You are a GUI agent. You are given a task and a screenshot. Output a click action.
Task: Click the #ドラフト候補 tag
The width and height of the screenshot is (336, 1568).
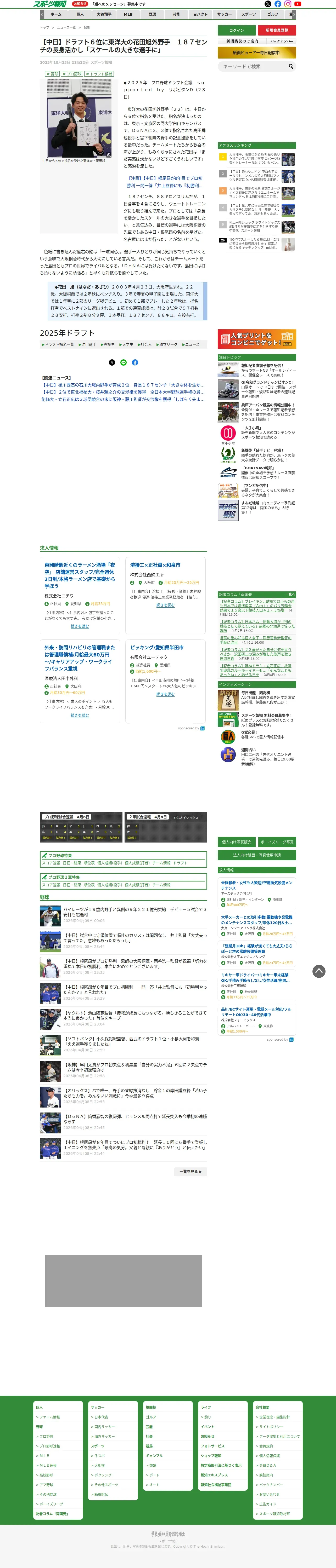99,74
